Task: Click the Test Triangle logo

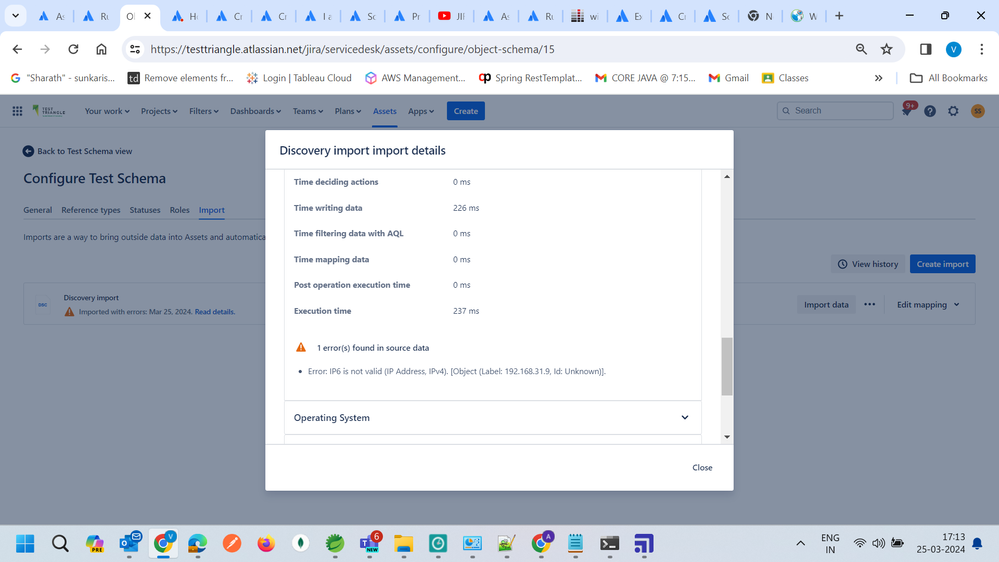Action: [x=49, y=111]
